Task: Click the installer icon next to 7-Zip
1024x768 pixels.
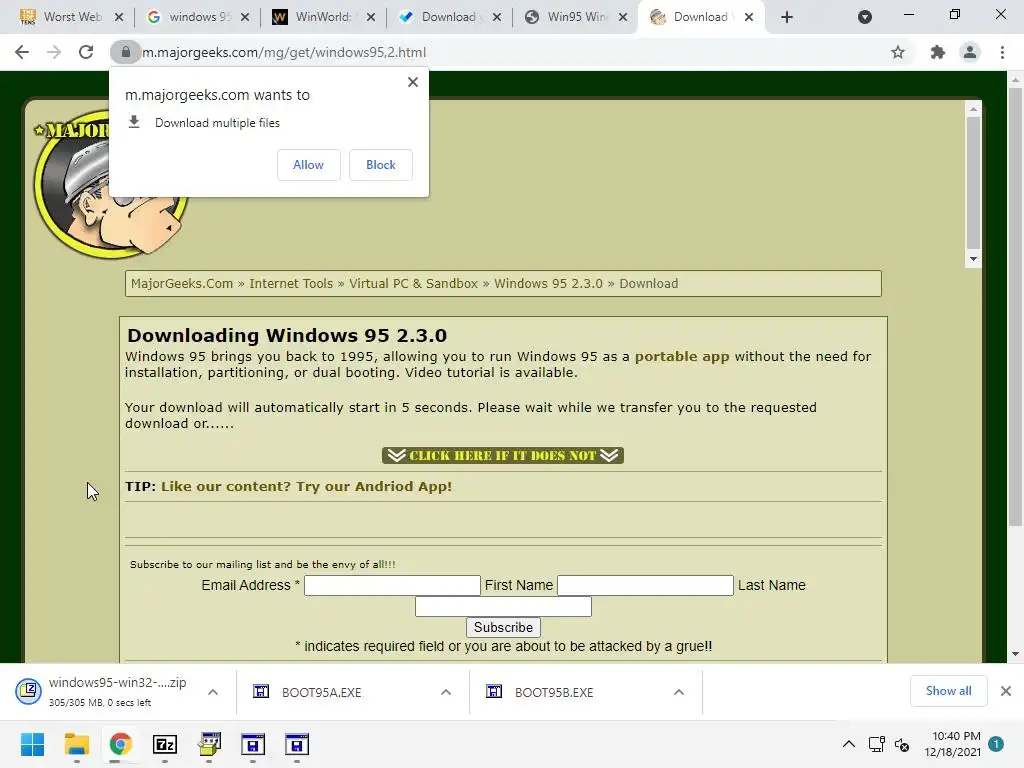Action: [x=209, y=744]
